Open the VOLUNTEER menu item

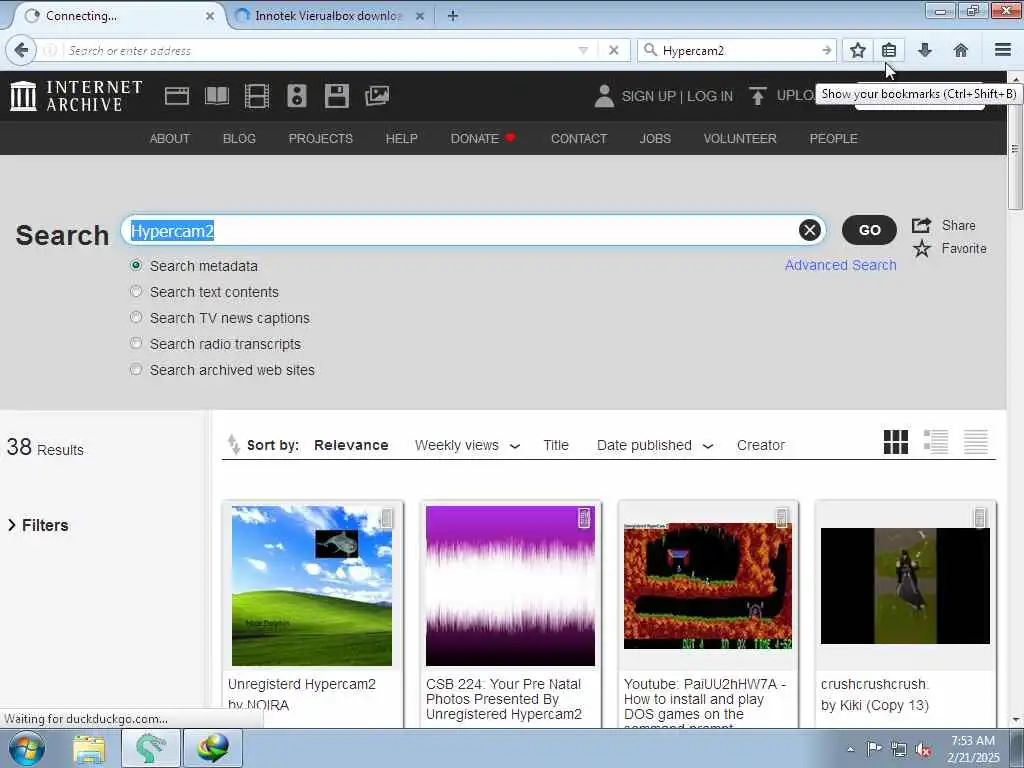click(x=740, y=138)
